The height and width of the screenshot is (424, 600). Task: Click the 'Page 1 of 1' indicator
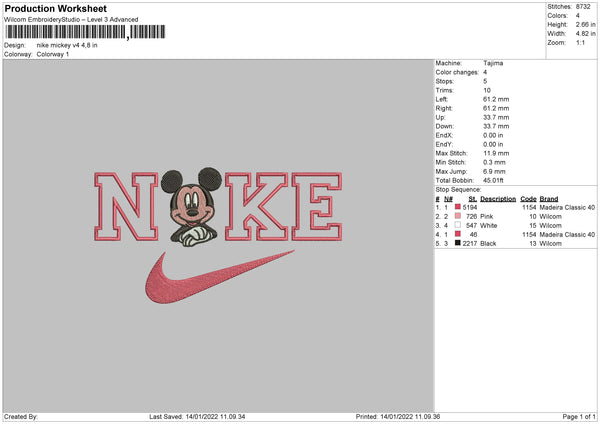tap(579, 416)
